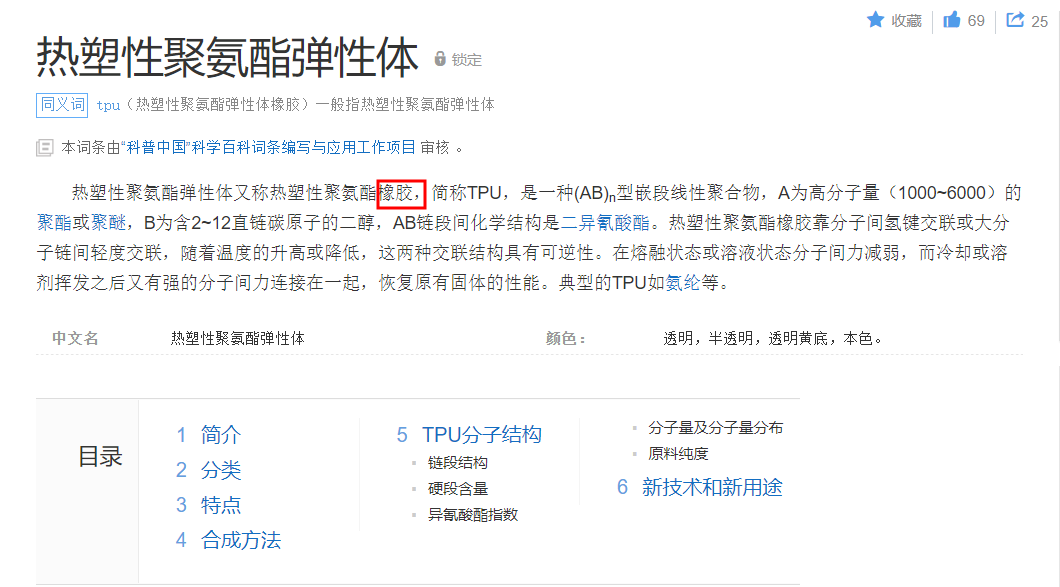Click the thumbs-up like icon

pos(952,20)
